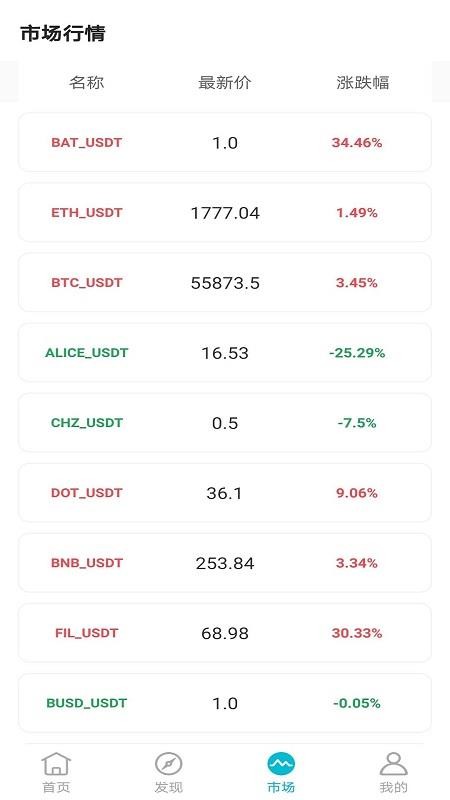Viewport: 450px width, 800px height.
Task: Go to the 我的 tab label
Action: click(393, 787)
